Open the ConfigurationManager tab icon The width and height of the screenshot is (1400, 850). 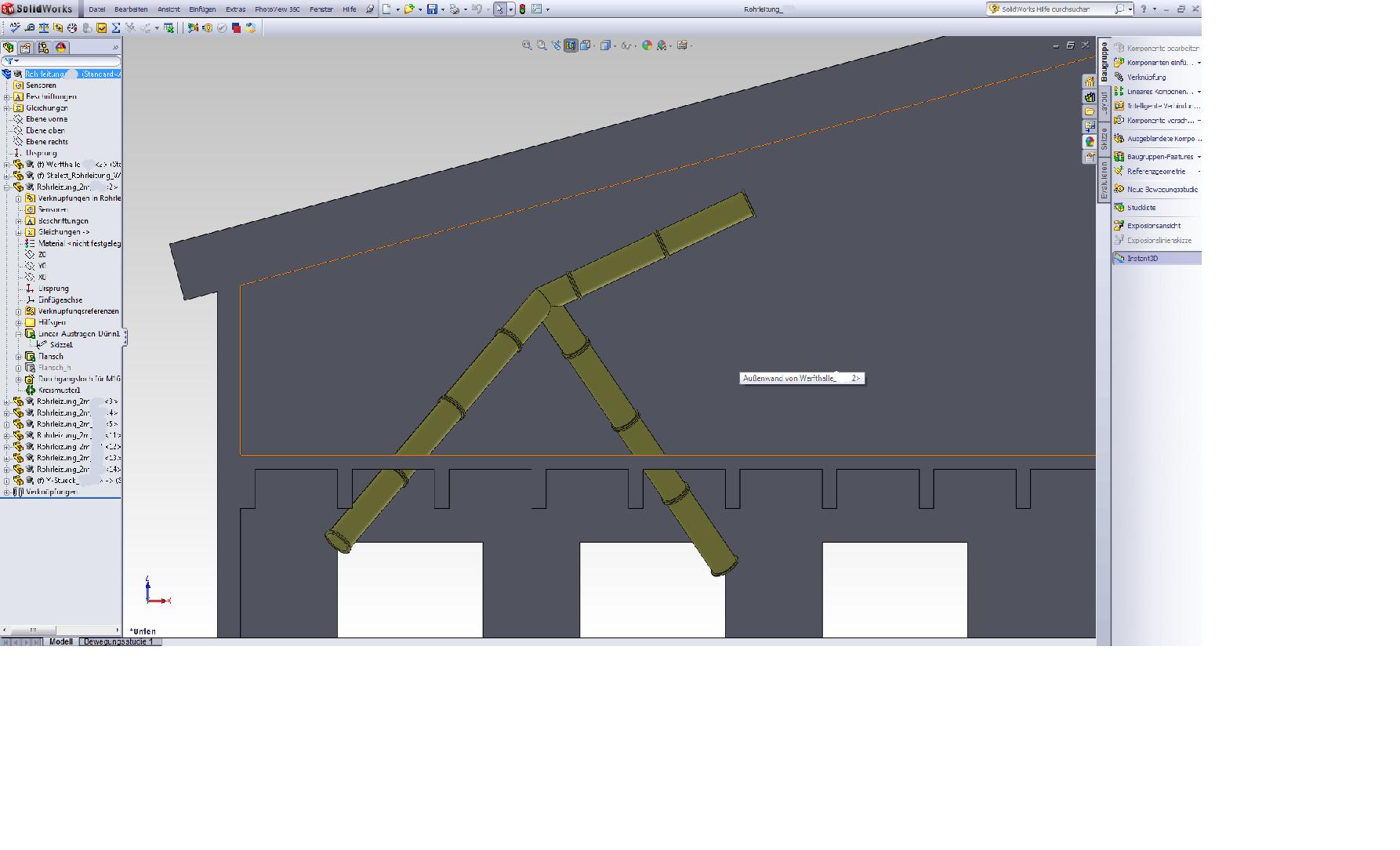[43, 48]
